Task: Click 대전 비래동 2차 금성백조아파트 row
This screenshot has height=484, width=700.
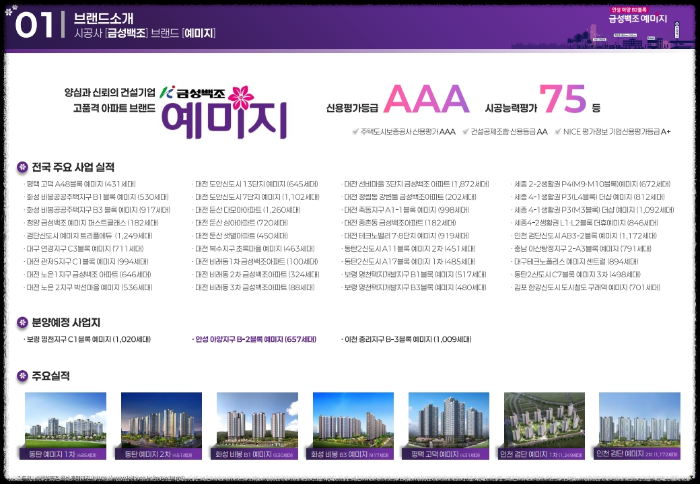Action: (x=256, y=275)
